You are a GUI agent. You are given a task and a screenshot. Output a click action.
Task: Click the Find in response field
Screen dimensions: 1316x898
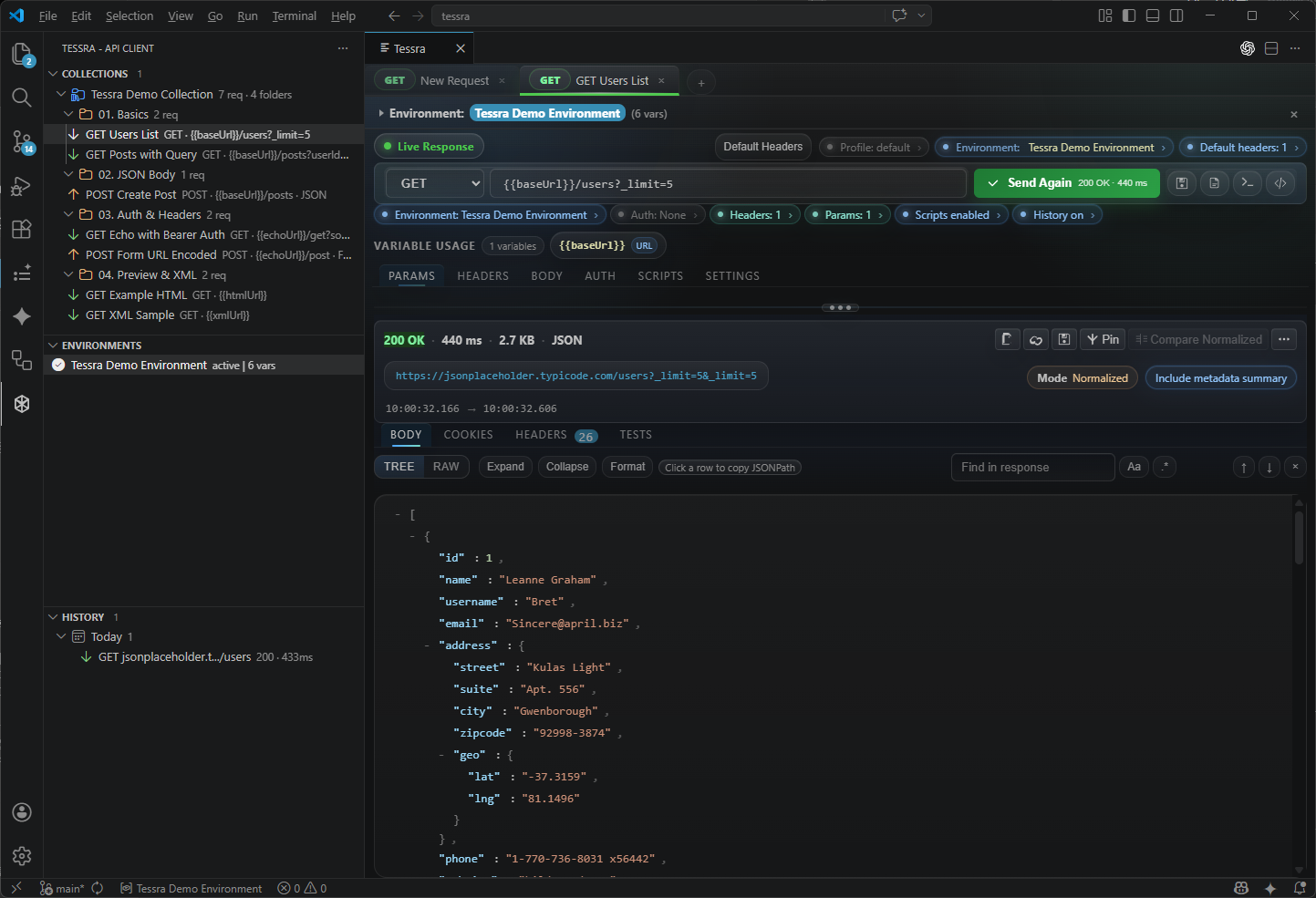pos(1032,467)
